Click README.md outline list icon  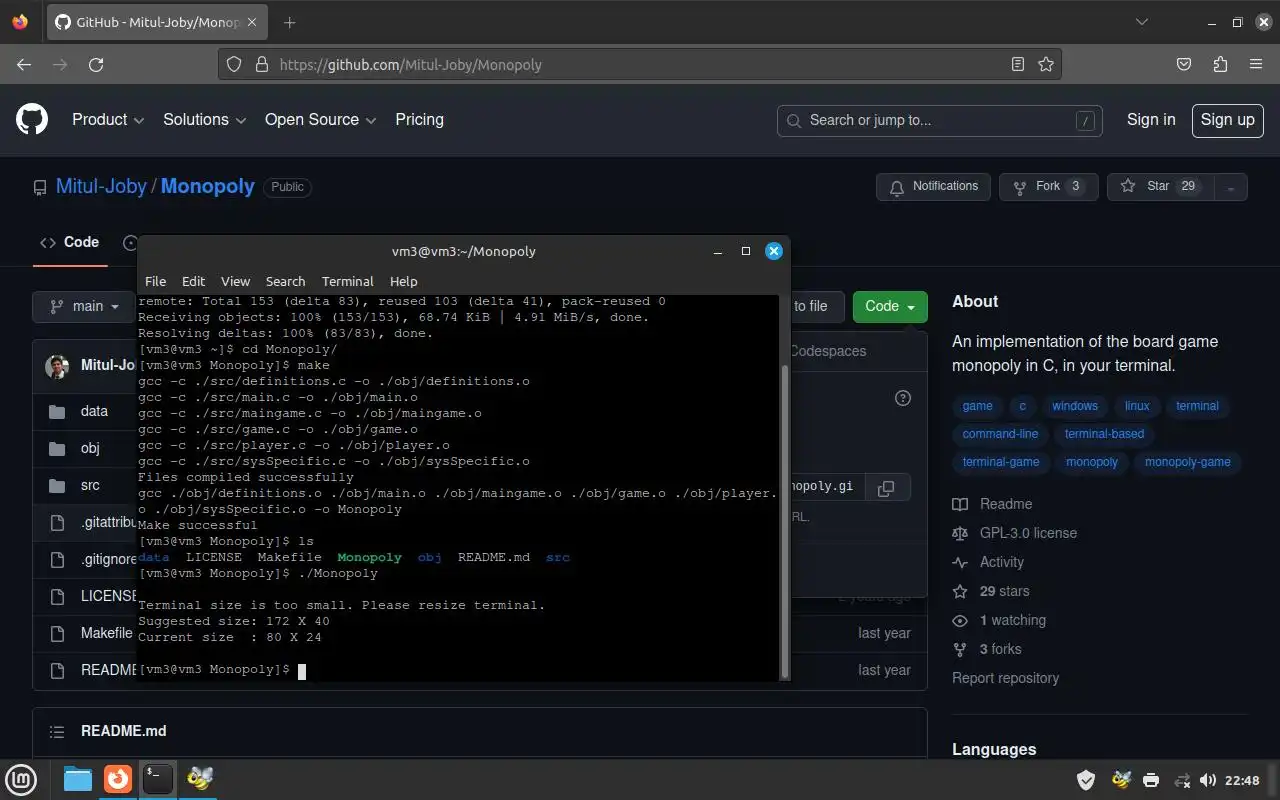(57, 732)
